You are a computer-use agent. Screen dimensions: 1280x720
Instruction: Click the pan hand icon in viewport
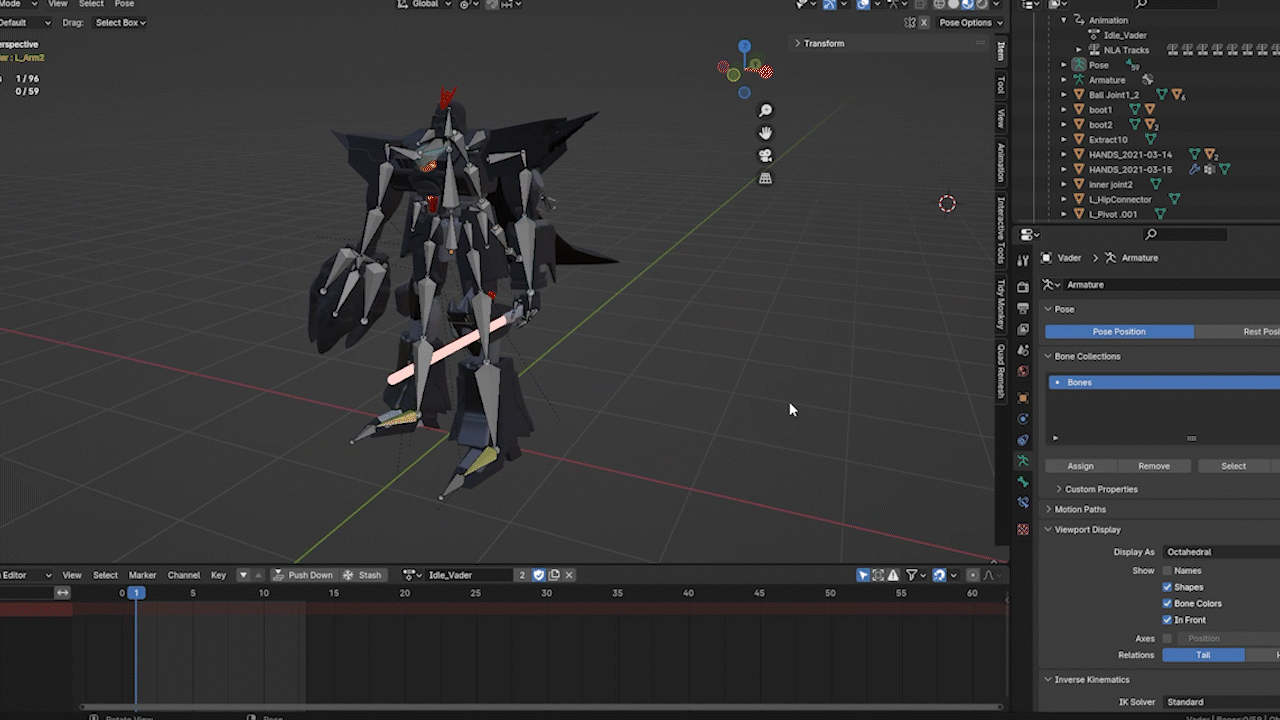coord(766,133)
